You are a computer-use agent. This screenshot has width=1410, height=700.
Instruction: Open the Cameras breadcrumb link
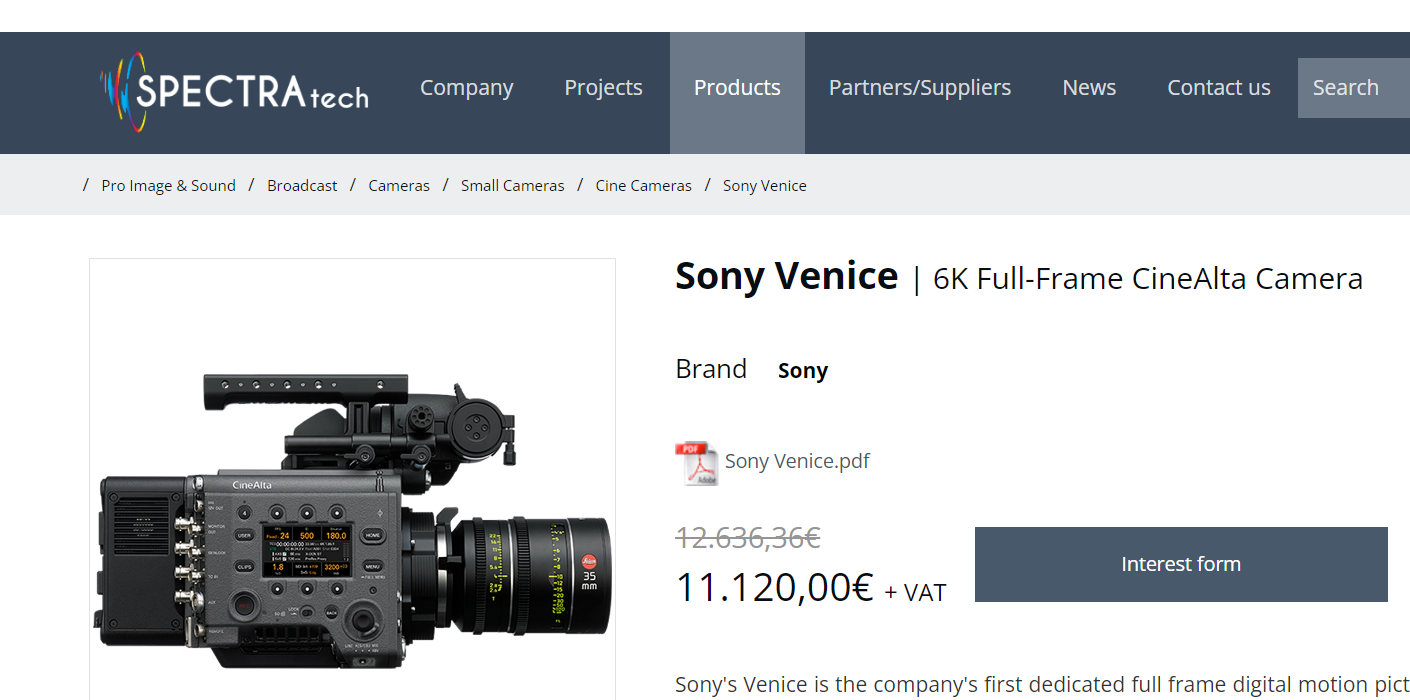[399, 186]
